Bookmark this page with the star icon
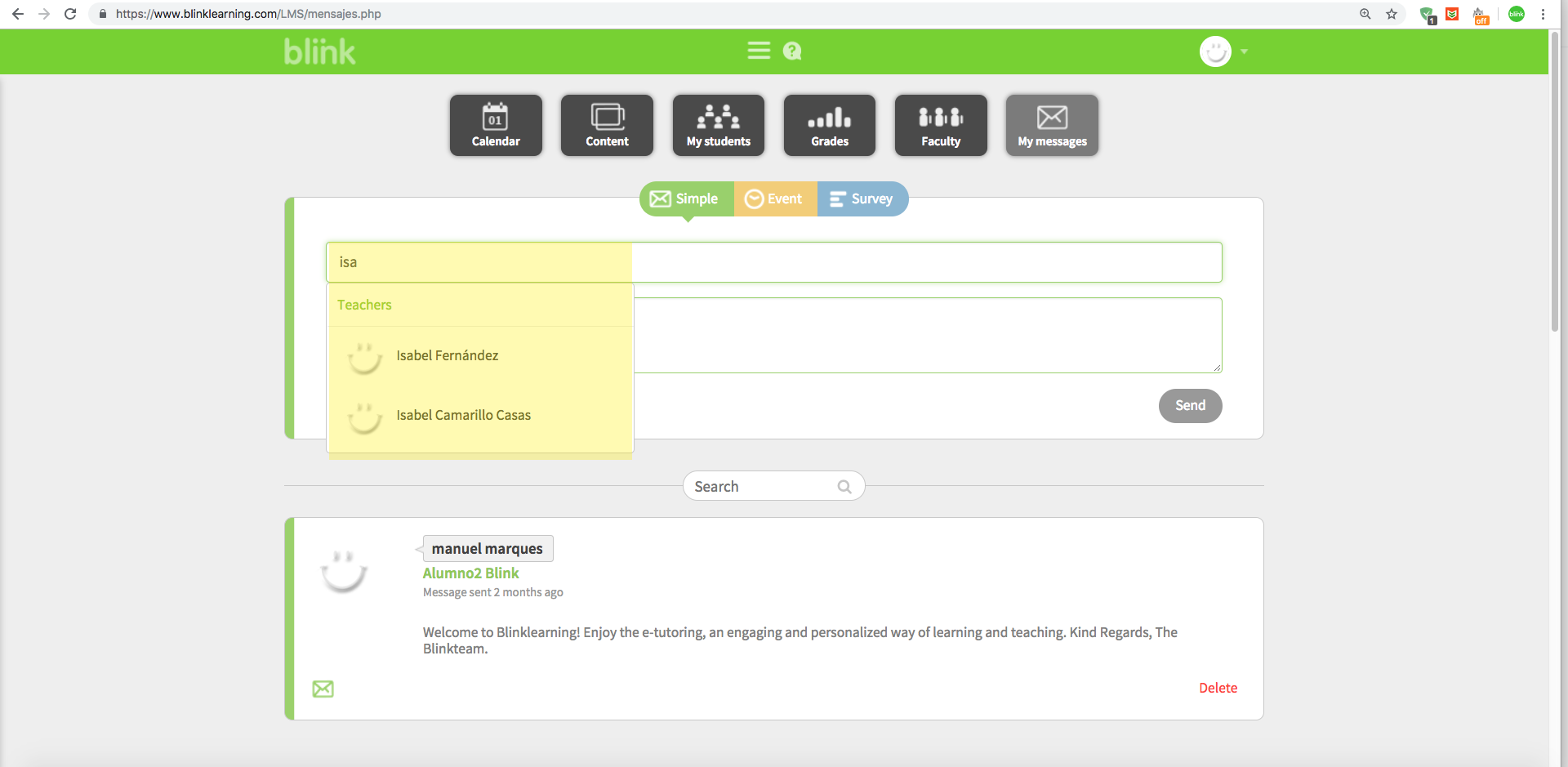 point(1392,14)
